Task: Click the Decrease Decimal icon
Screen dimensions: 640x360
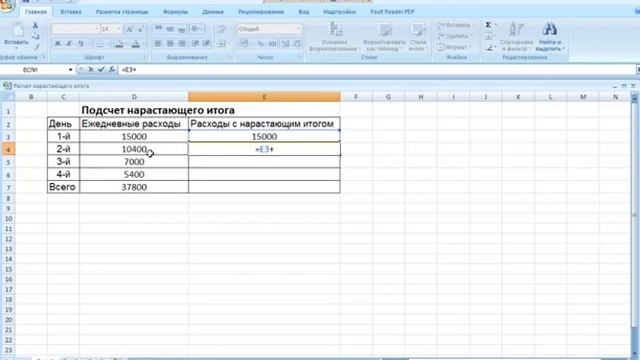Action: 297,43
